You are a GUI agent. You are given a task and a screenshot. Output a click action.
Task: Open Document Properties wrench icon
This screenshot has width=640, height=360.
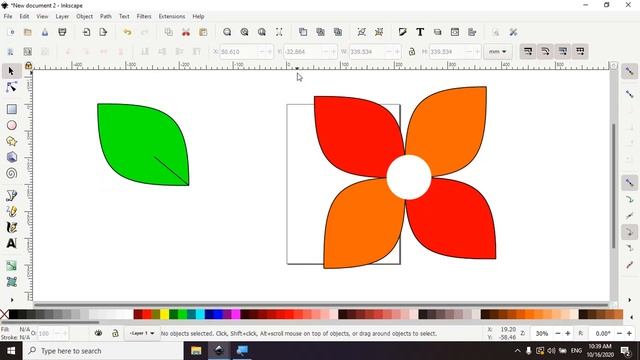[x=513, y=32]
